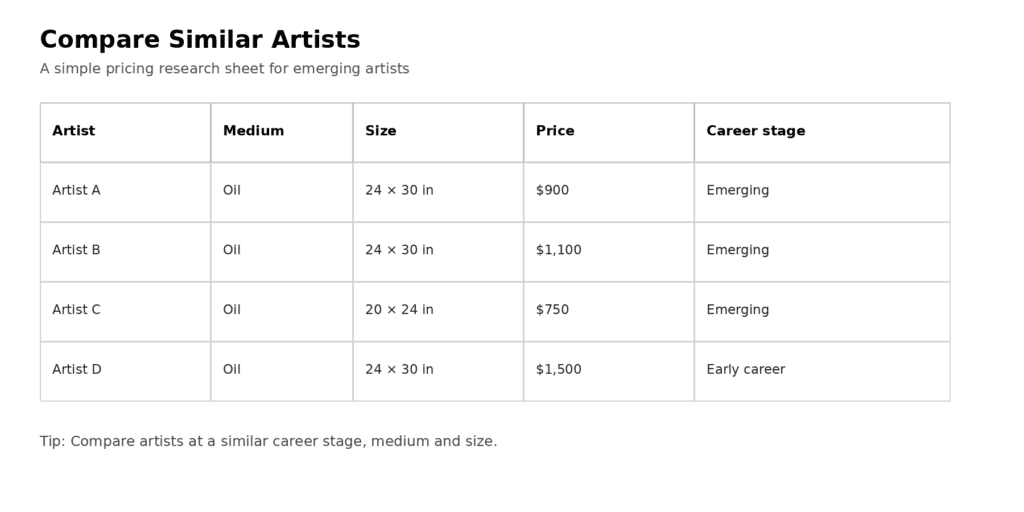Select the Medium column header
This screenshot has width=1024, height=512.
281,133
